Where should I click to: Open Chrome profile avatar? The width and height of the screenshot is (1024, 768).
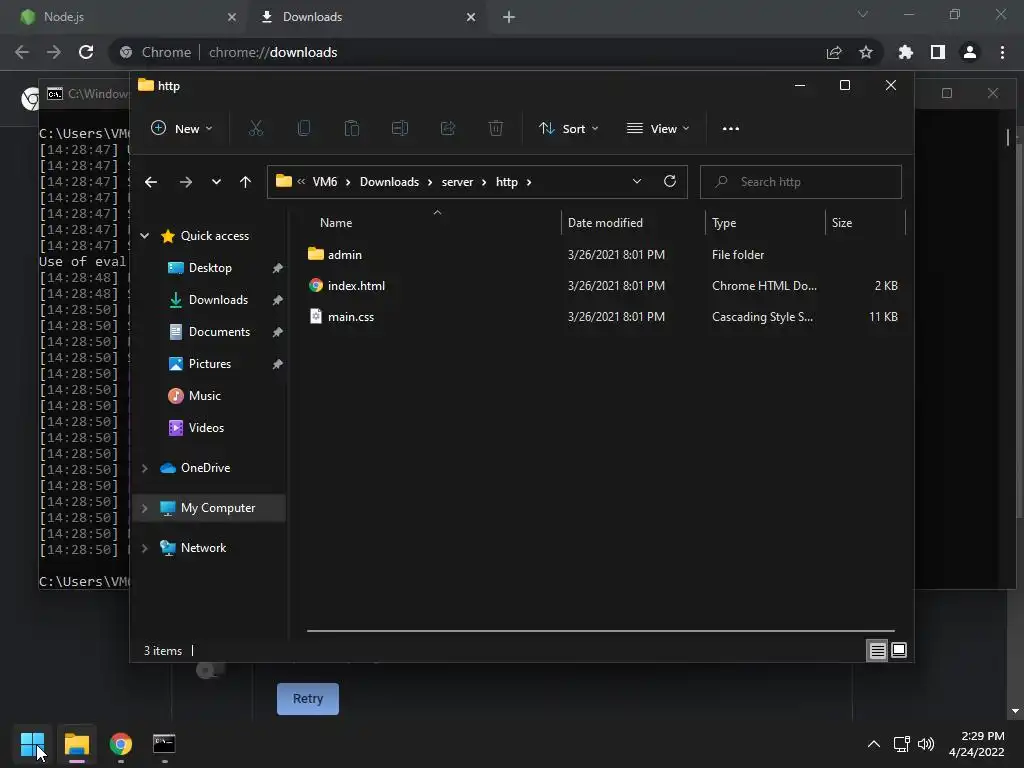[x=970, y=52]
